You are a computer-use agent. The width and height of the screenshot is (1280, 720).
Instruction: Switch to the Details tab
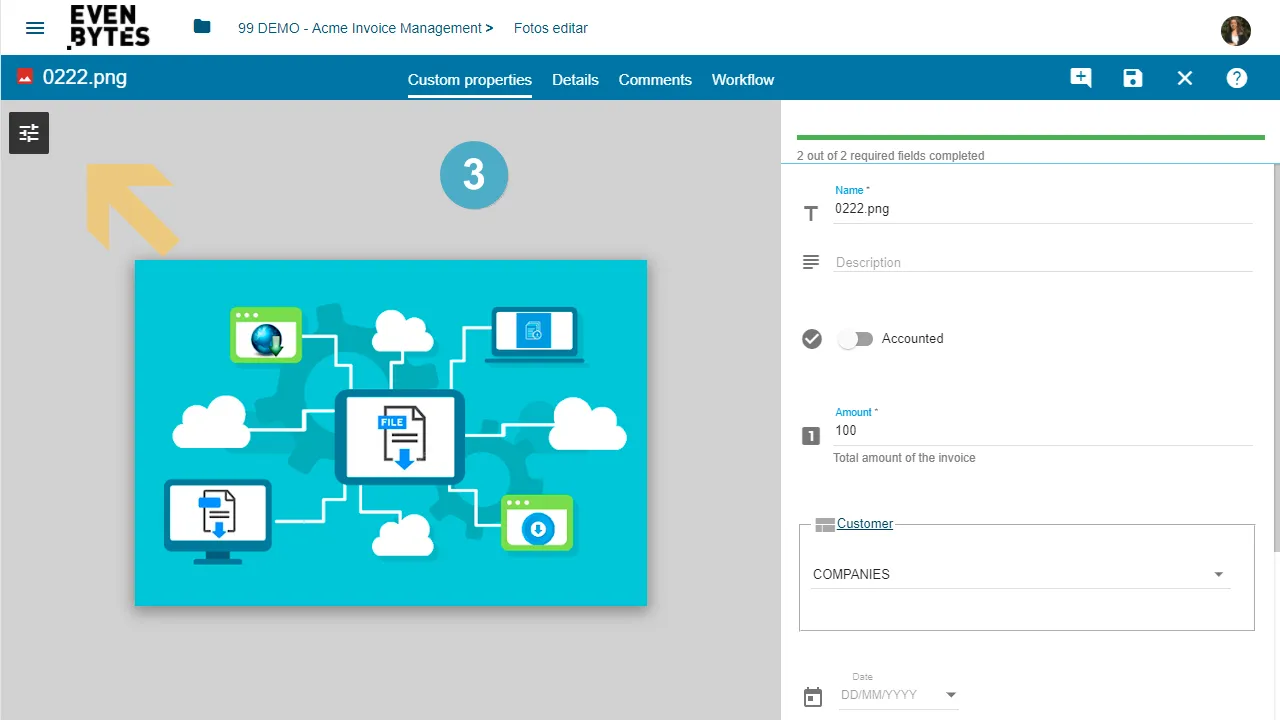click(x=575, y=80)
